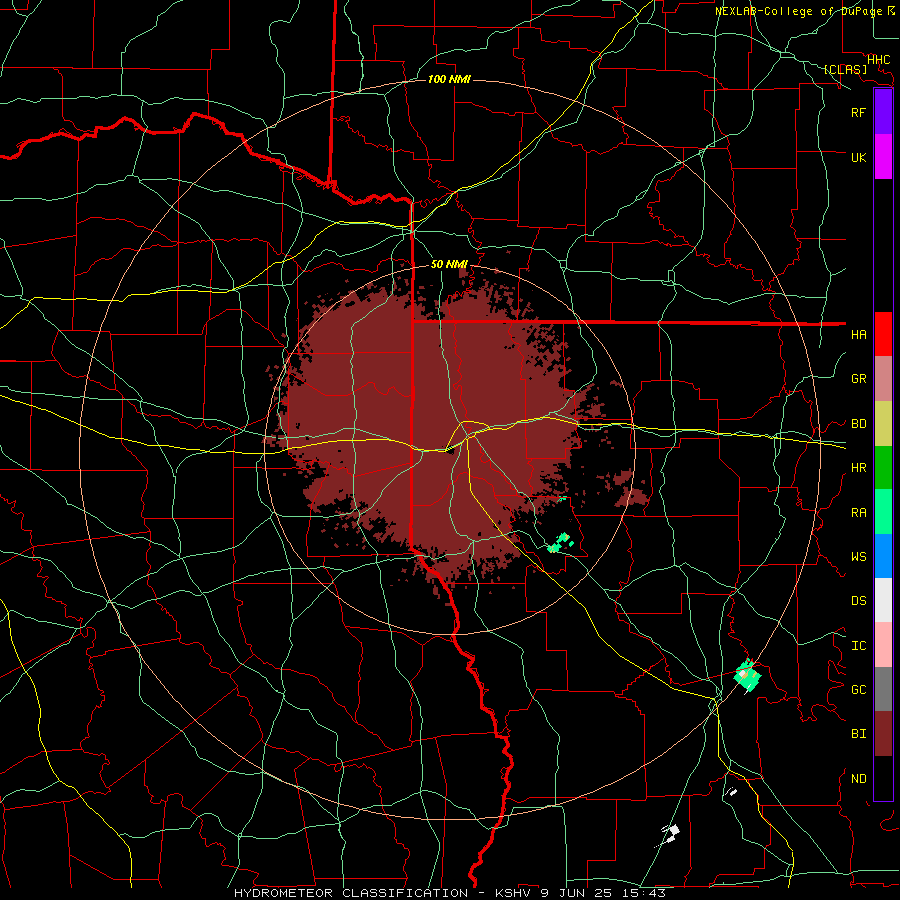Click the IC legend label
The height and width of the screenshot is (900, 900).
(859, 646)
